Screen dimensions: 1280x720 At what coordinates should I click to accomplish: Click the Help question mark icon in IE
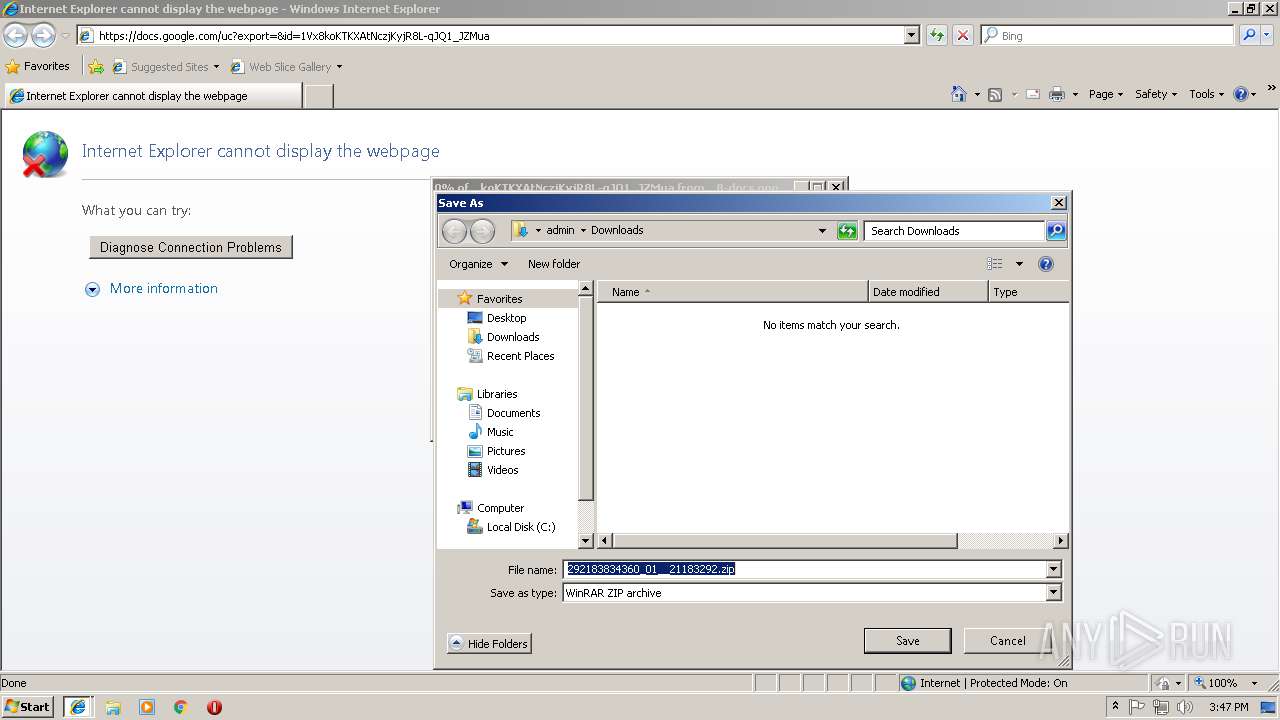(1241, 94)
